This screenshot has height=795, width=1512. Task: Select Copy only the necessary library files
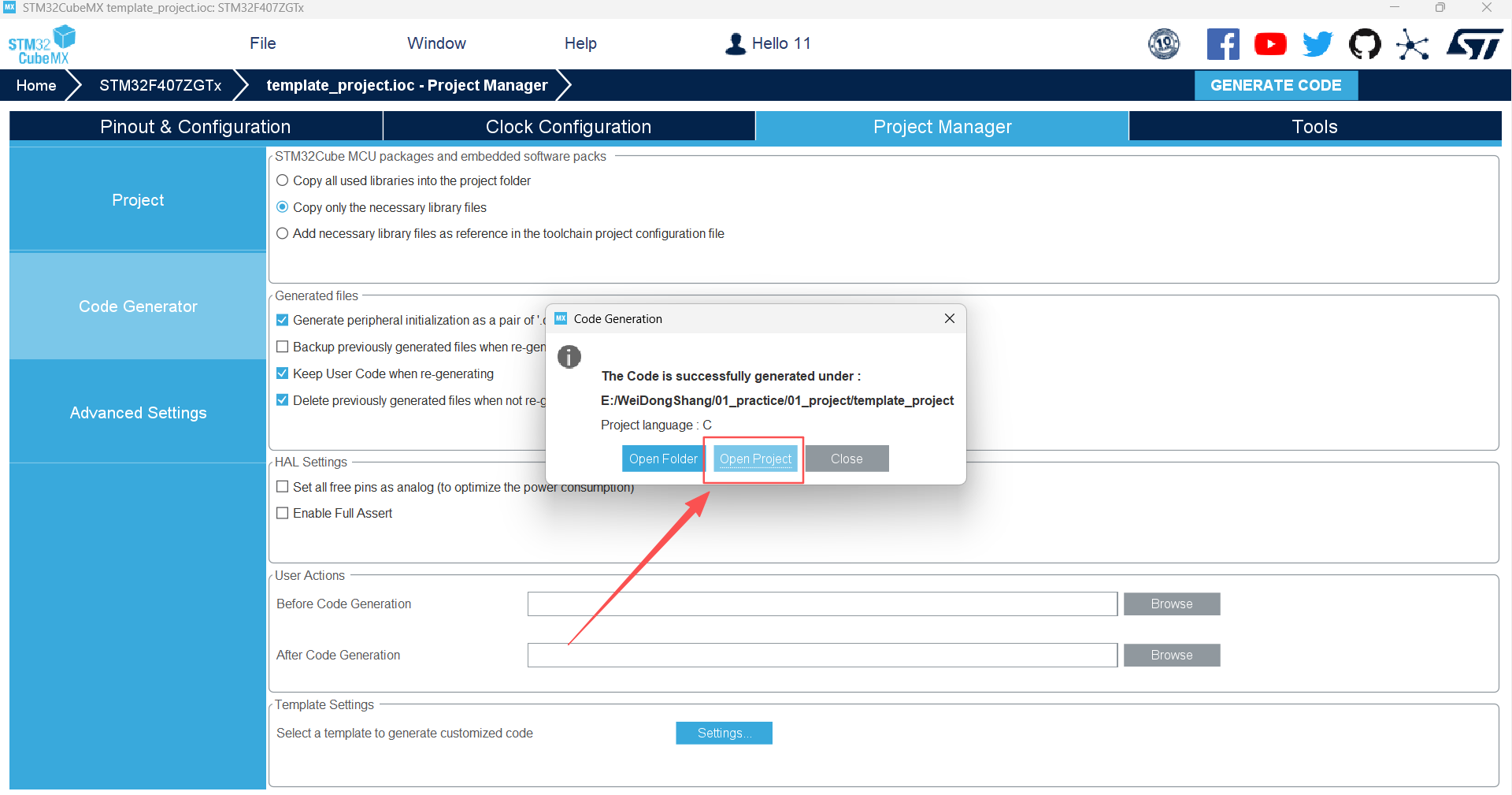coord(283,207)
